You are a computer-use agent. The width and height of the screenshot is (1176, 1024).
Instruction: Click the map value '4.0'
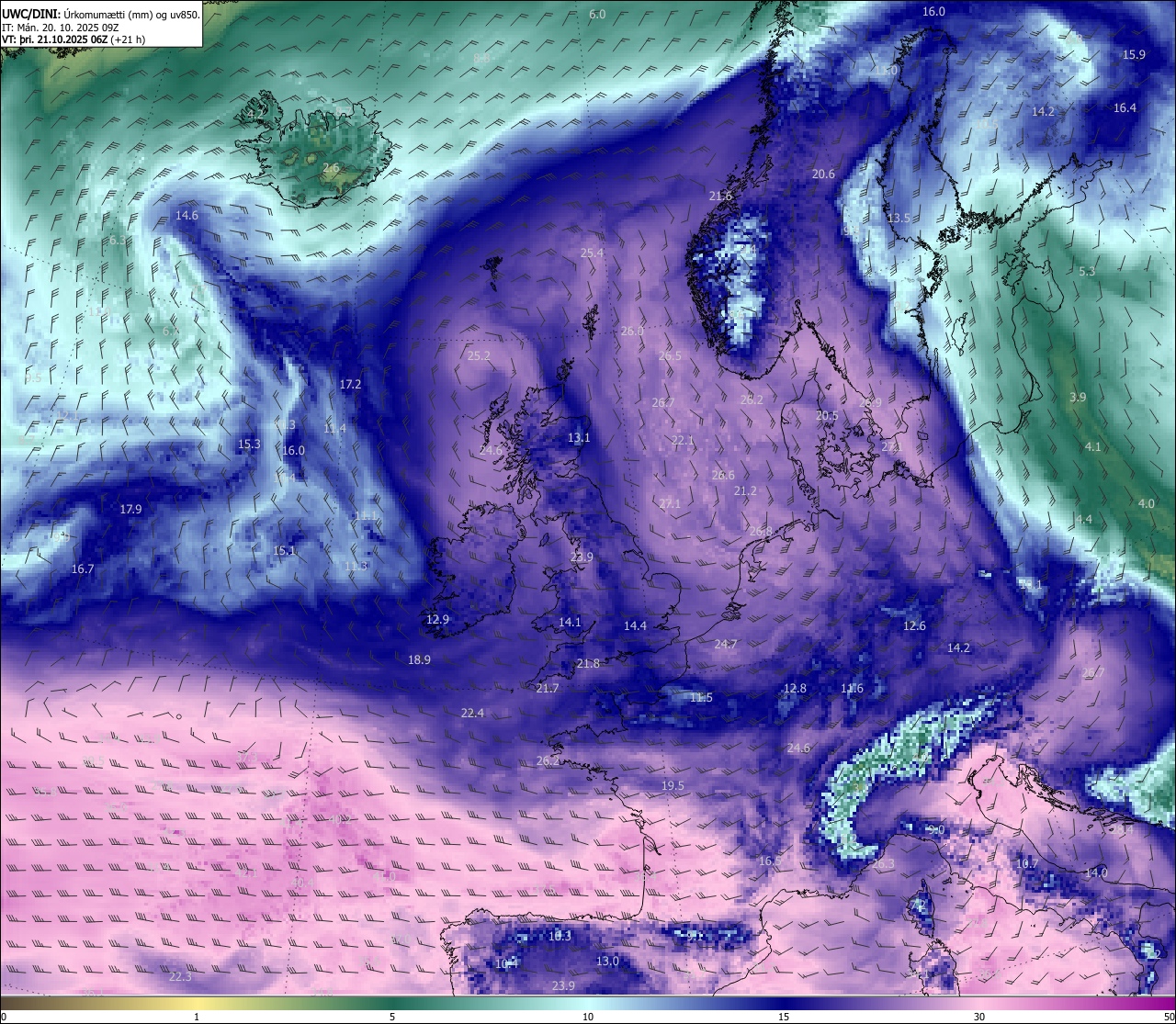coord(1146,504)
